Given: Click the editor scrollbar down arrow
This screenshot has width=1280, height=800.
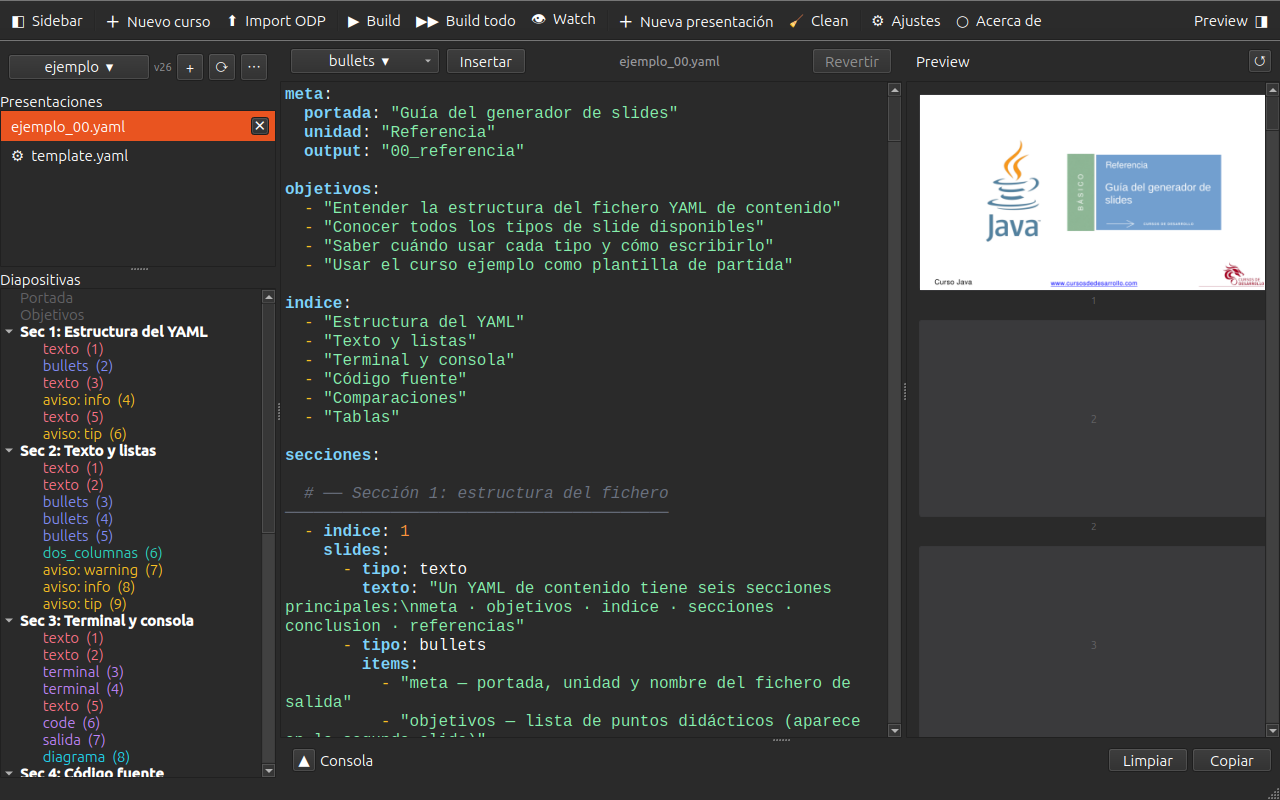Looking at the screenshot, I should point(895,731).
